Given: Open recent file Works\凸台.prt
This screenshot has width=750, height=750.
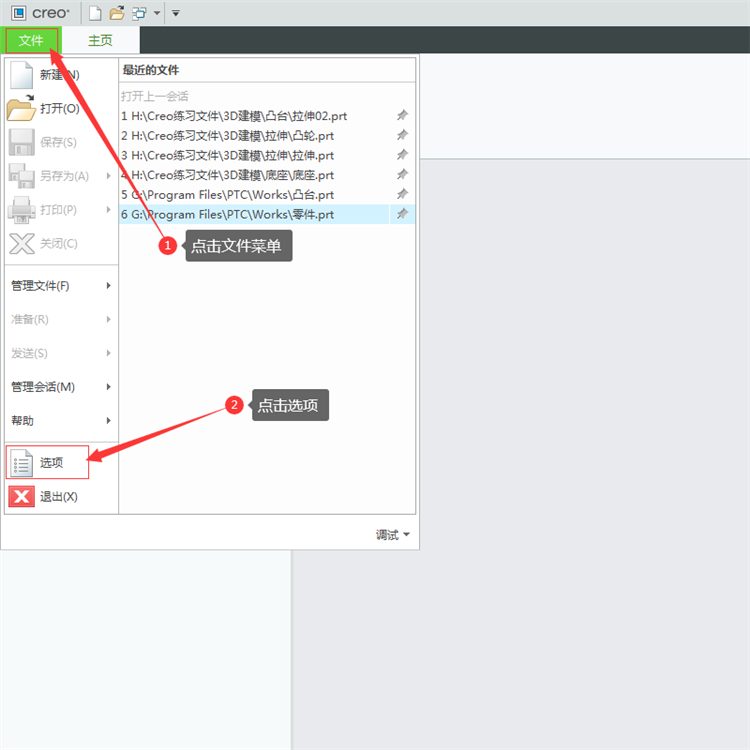Looking at the screenshot, I should (254, 195).
